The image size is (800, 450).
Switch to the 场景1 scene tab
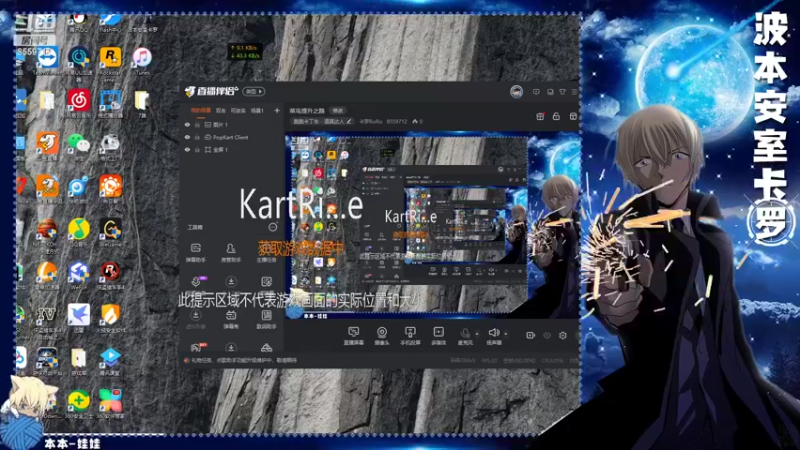(x=257, y=110)
